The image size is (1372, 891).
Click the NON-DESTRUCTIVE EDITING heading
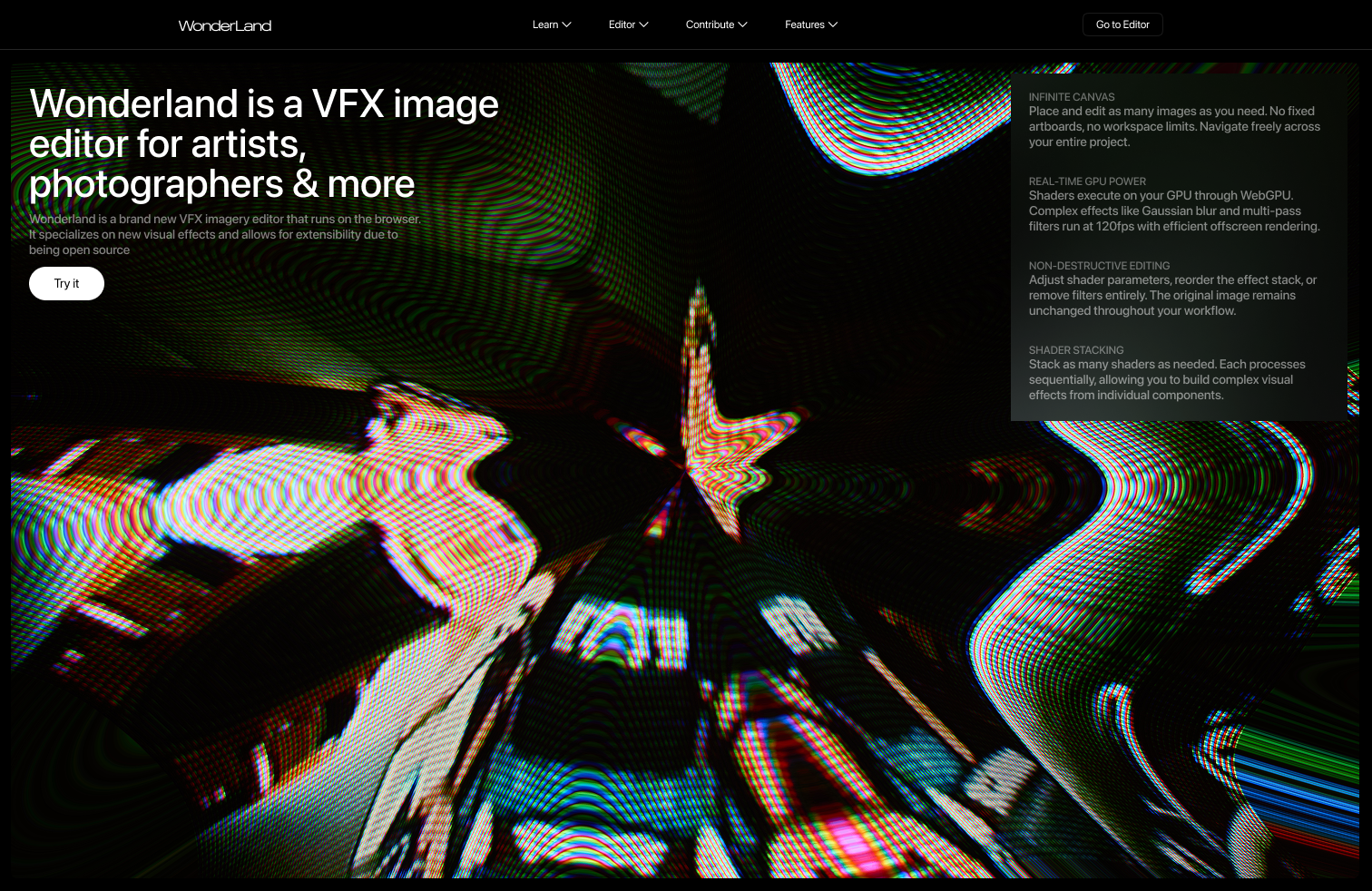1099,266
